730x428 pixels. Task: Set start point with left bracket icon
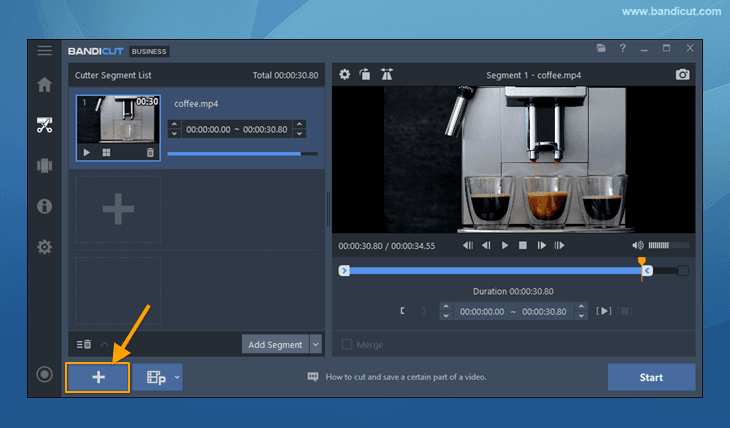pos(402,311)
